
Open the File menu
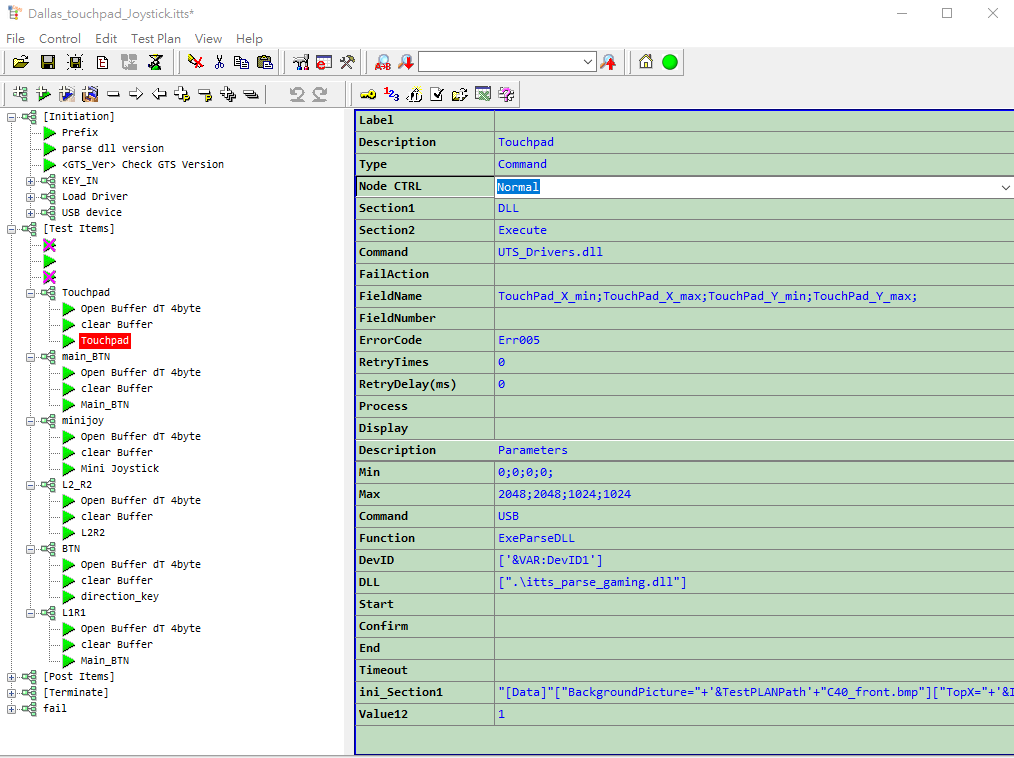click(x=16, y=39)
